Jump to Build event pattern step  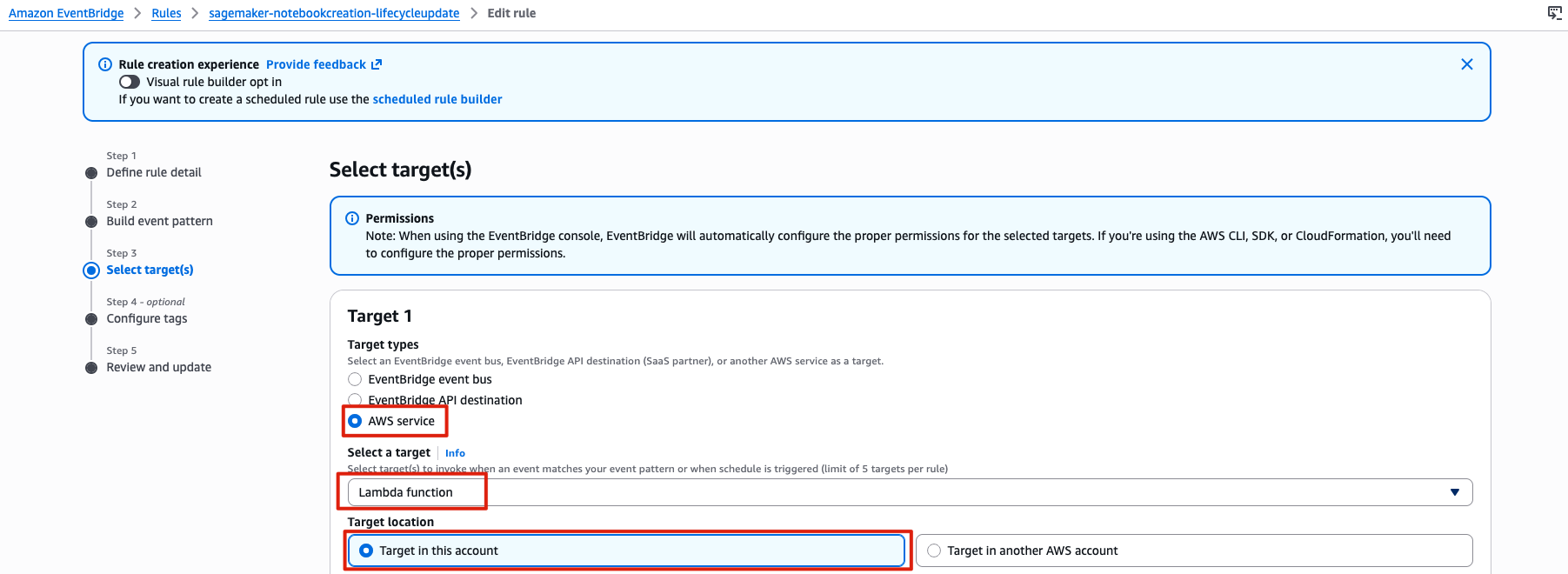coord(159,221)
